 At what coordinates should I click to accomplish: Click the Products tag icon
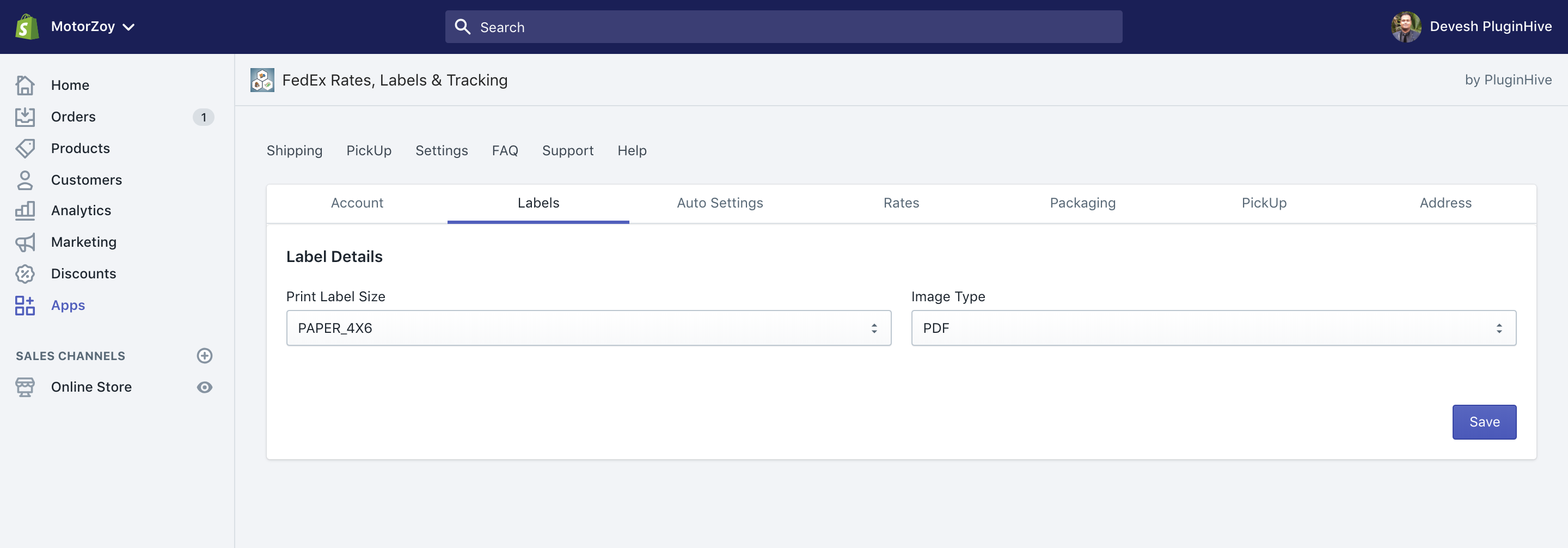click(25, 149)
